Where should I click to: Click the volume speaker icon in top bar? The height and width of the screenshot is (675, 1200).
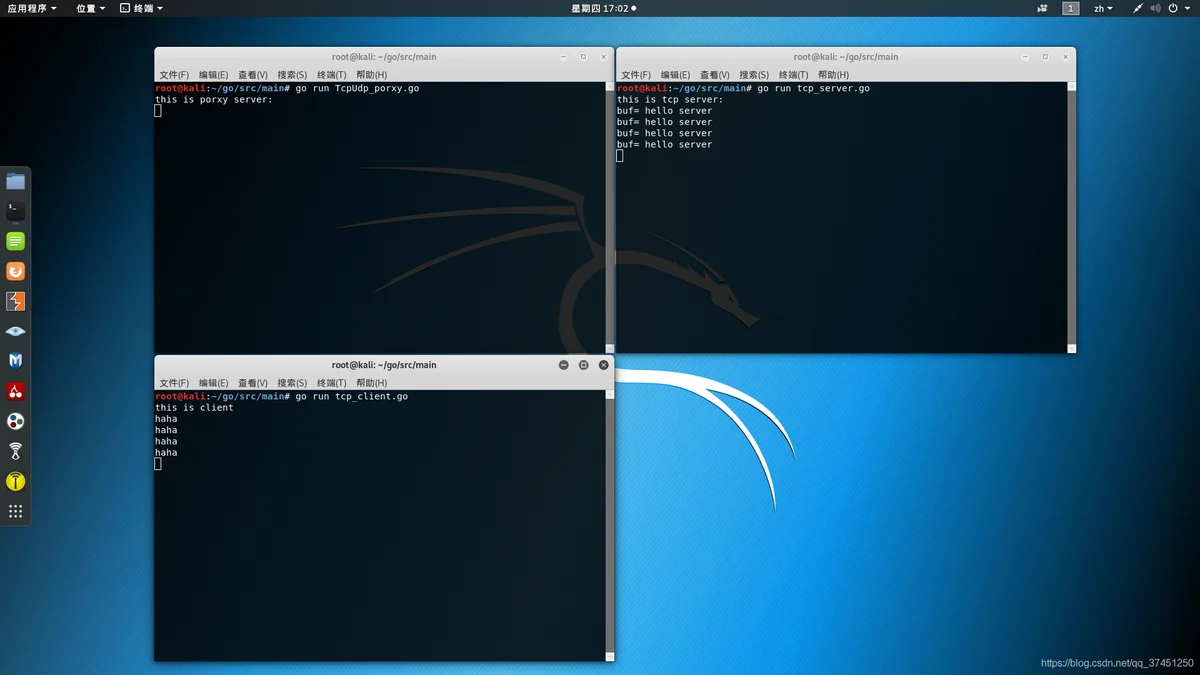tap(1155, 8)
